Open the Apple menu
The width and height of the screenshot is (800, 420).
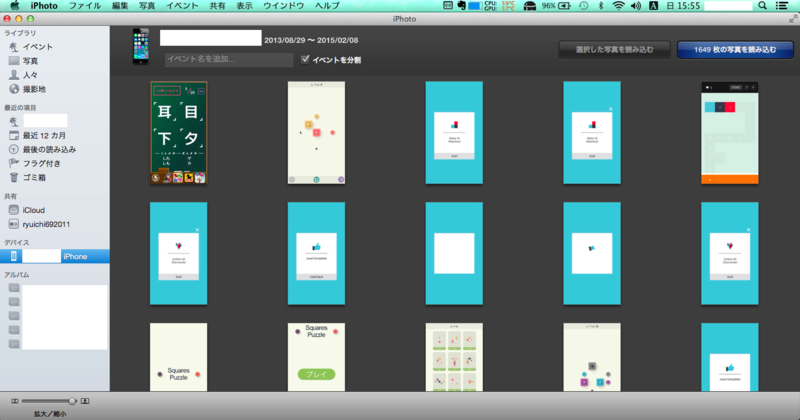[x=15, y=6]
